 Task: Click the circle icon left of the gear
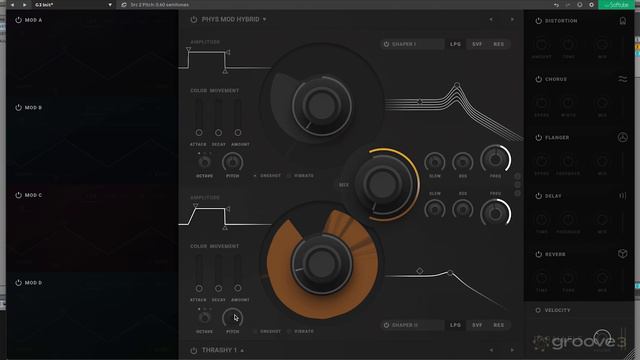tap(580, 5)
